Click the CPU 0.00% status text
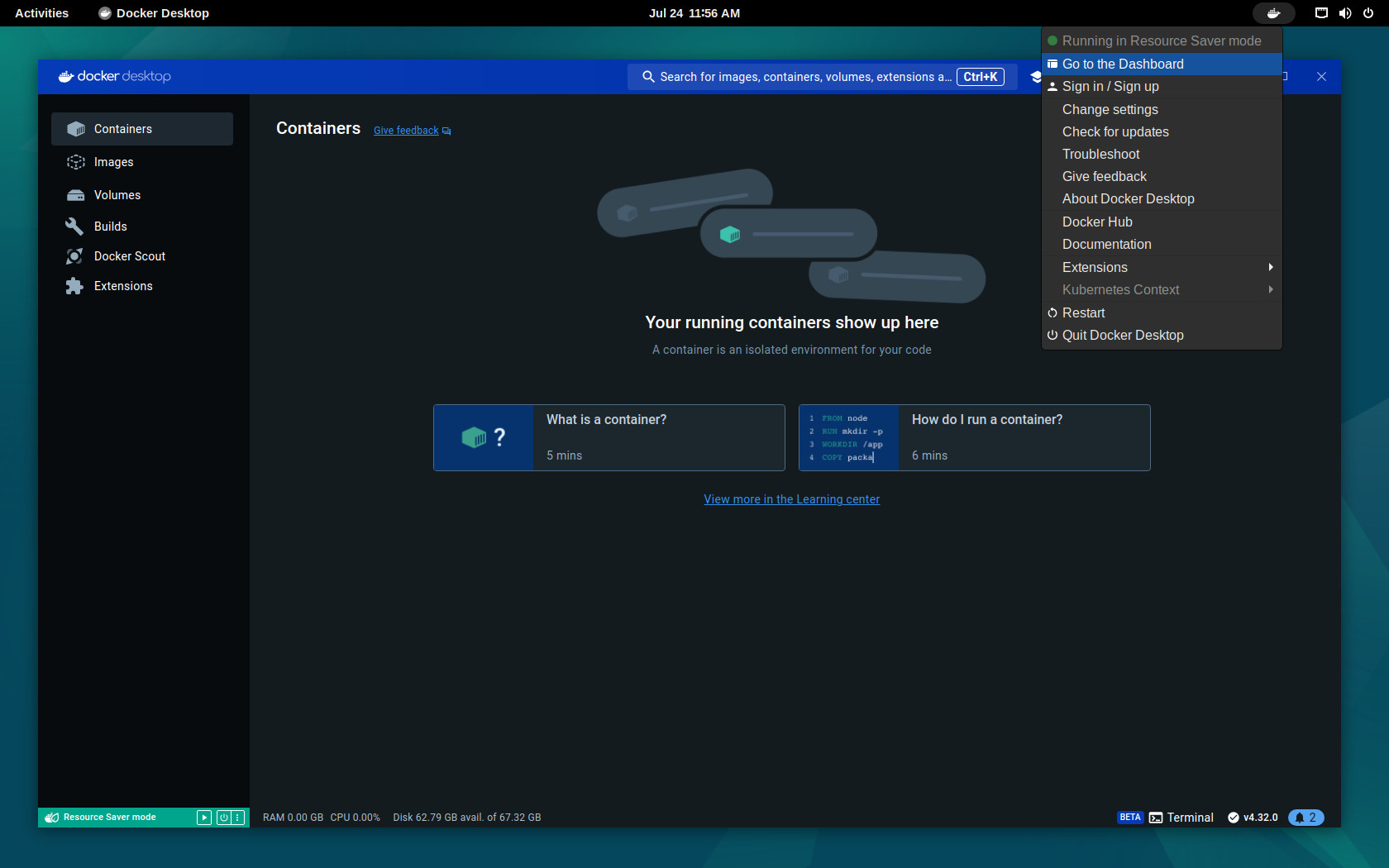Viewport: 1389px width, 868px height. click(356, 818)
